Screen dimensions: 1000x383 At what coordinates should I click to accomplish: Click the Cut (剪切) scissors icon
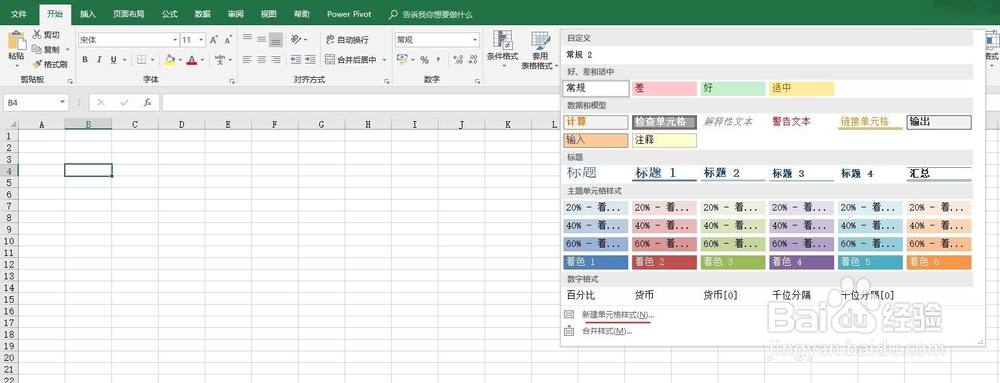37,34
